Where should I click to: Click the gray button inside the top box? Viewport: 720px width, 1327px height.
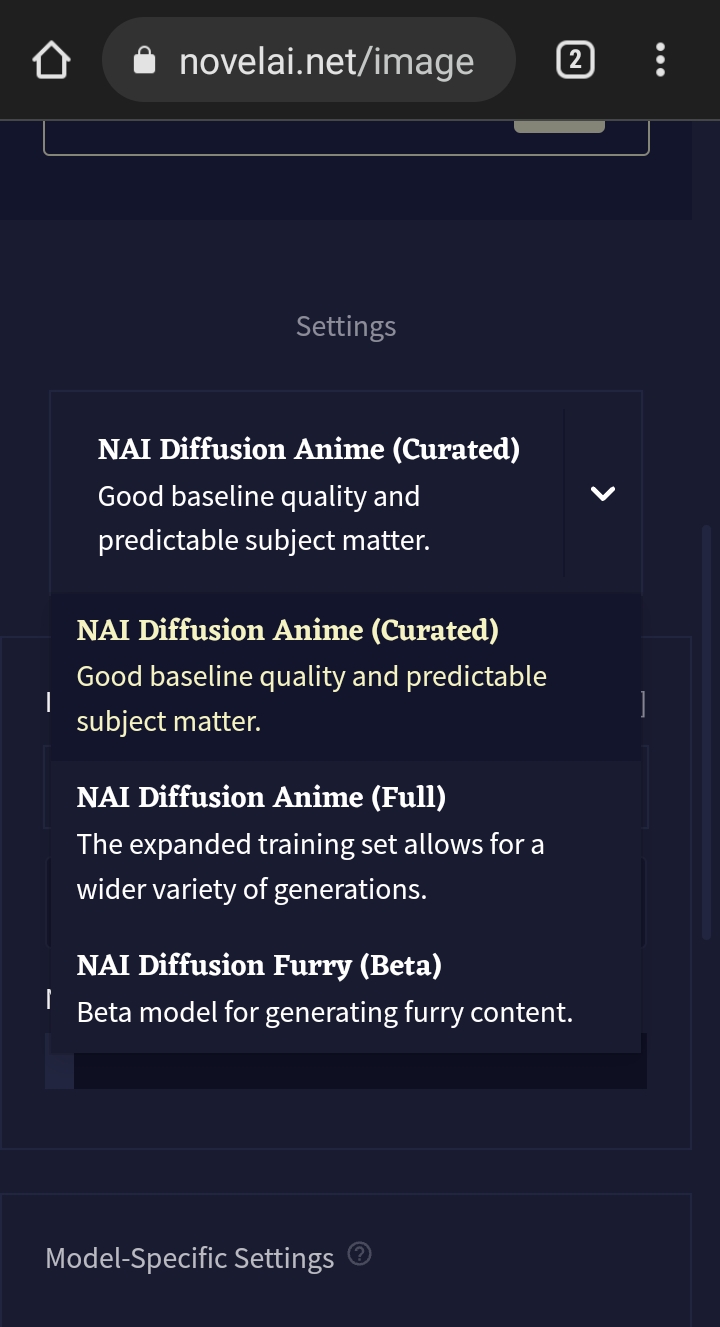[x=559, y=127]
